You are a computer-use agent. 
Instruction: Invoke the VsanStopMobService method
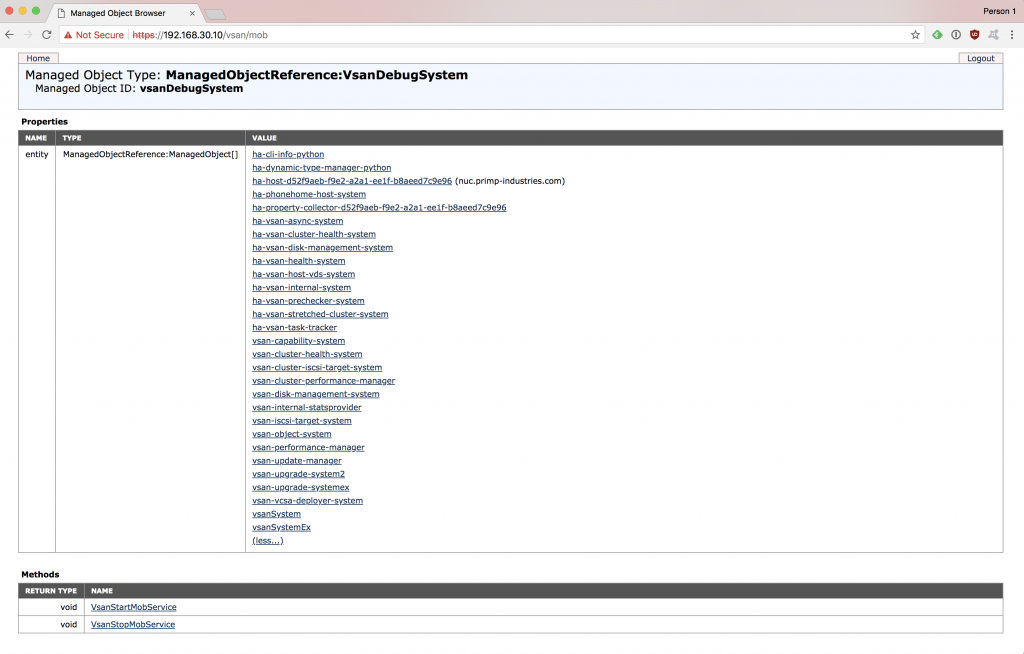pyautogui.click(x=132, y=624)
